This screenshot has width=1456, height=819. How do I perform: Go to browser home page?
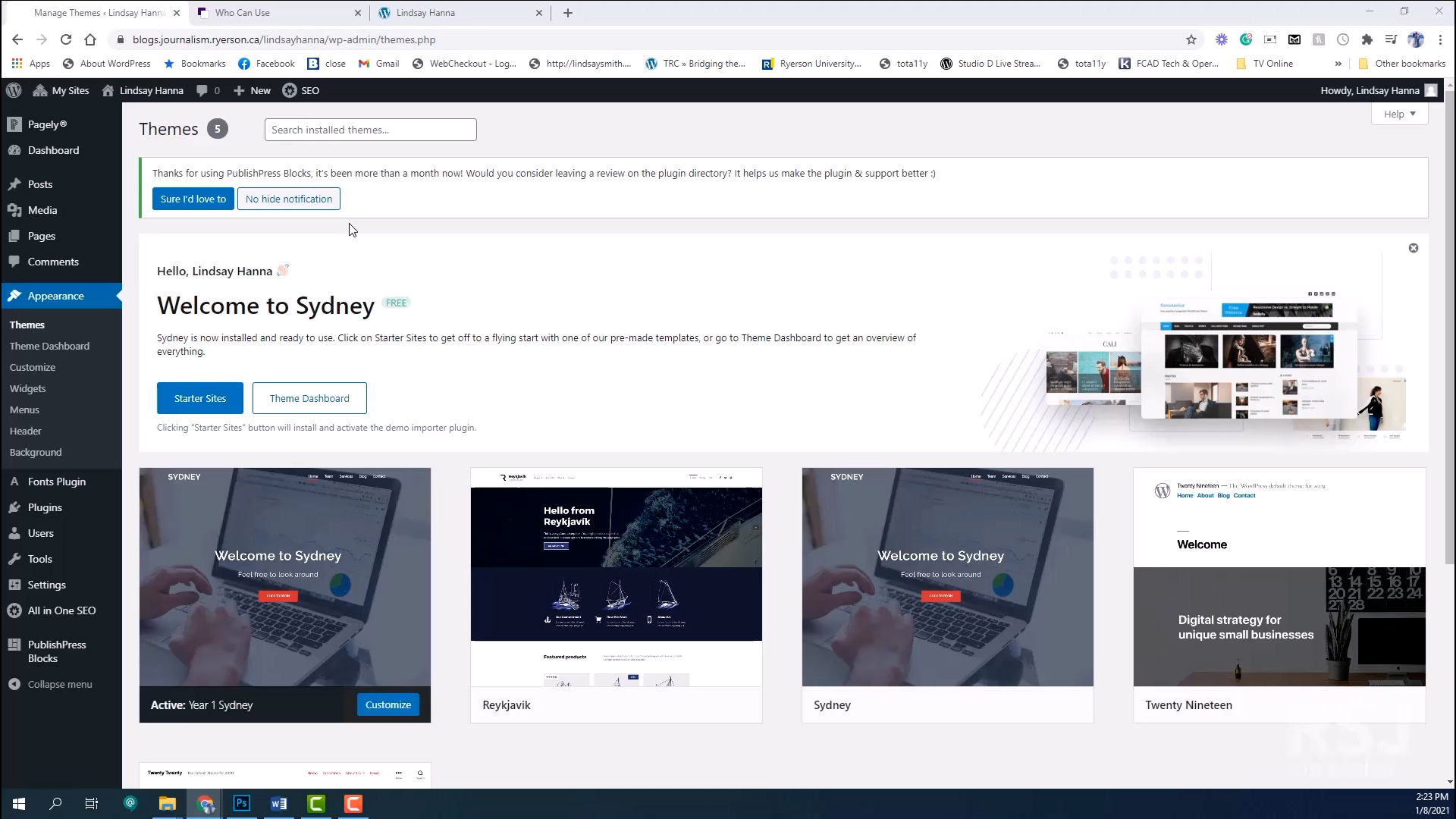(x=90, y=39)
